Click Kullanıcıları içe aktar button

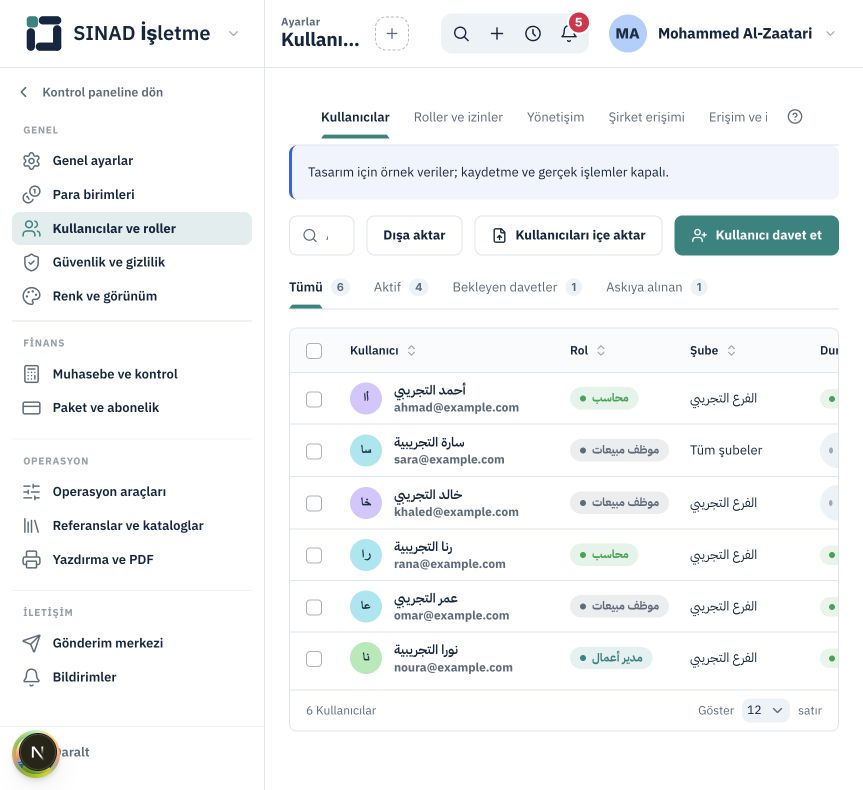tap(569, 236)
